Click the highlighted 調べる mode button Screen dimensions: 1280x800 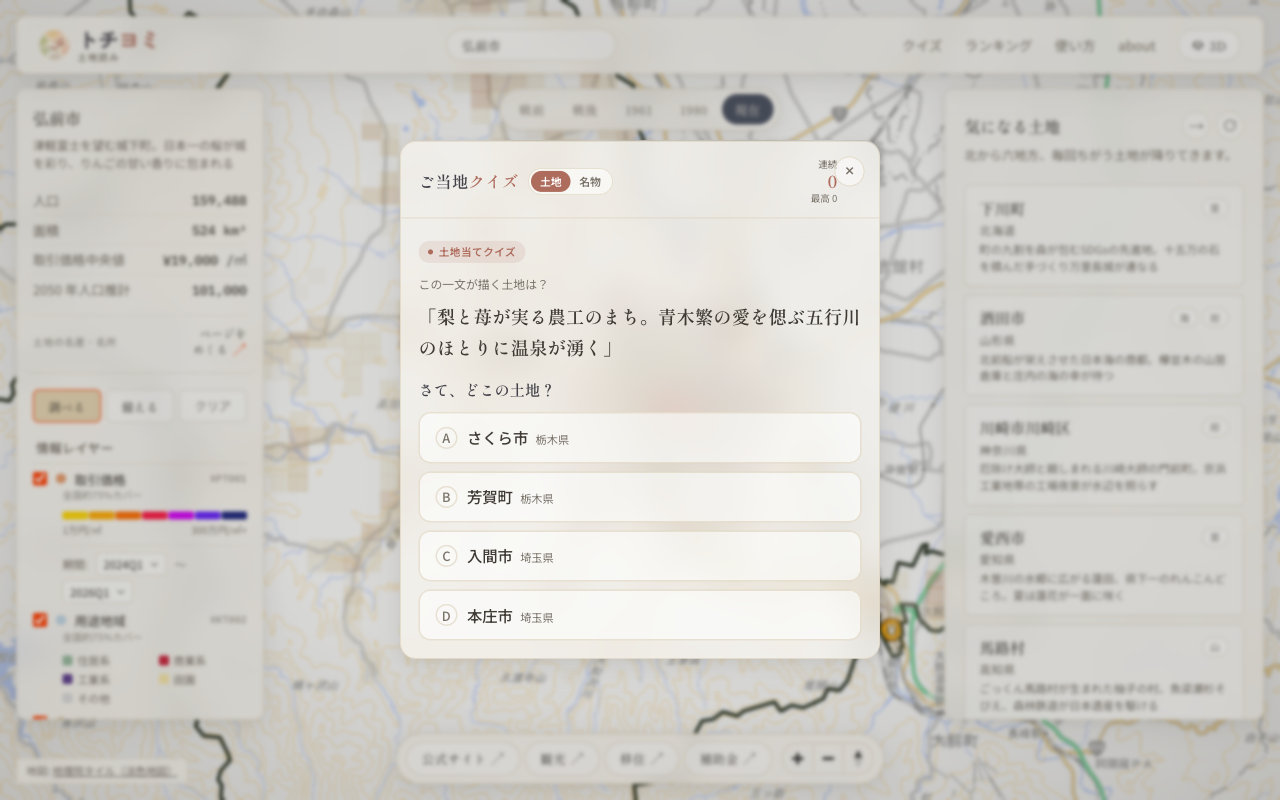67,406
